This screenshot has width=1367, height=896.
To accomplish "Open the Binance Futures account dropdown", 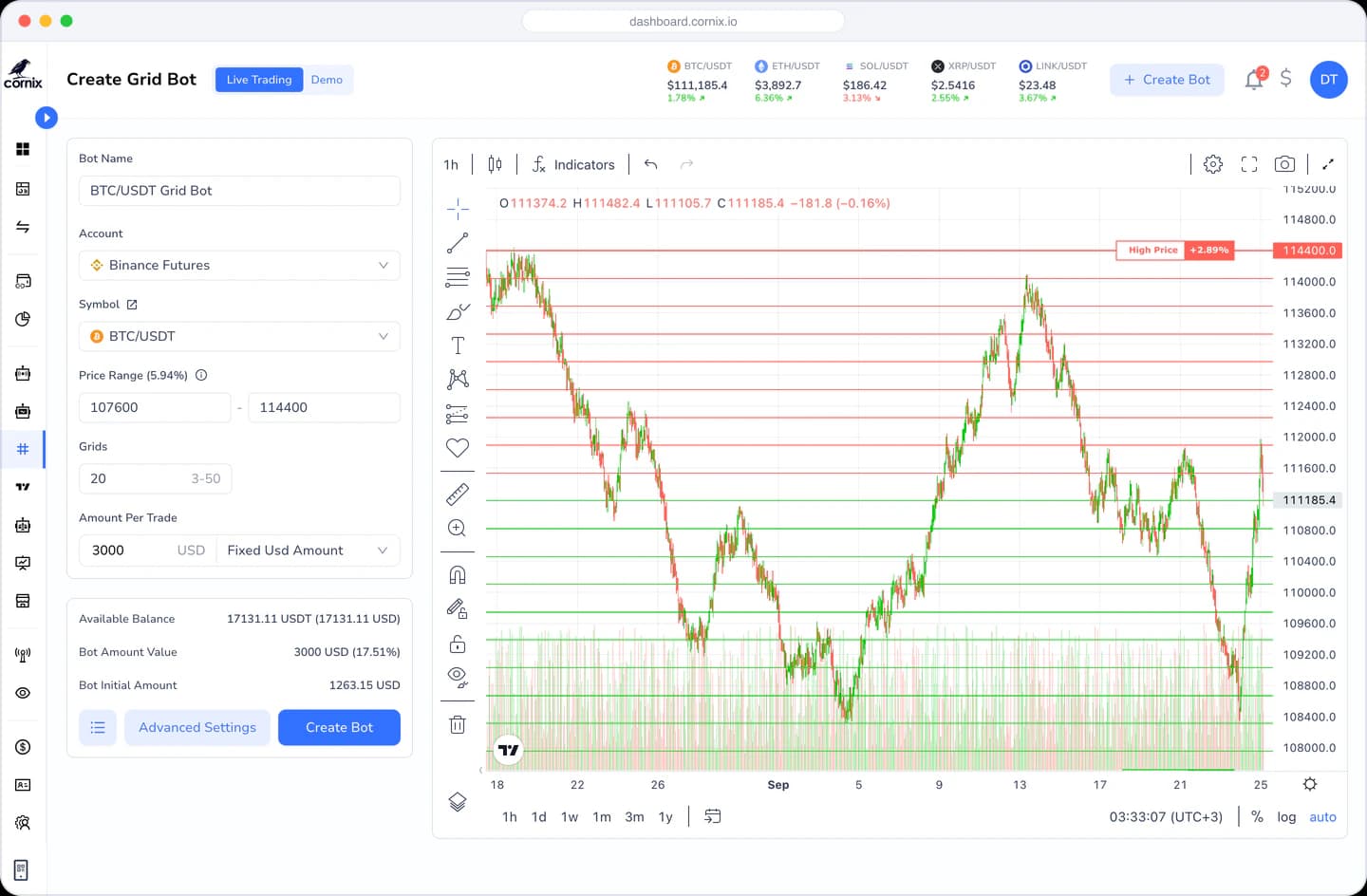I will (x=239, y=265).
